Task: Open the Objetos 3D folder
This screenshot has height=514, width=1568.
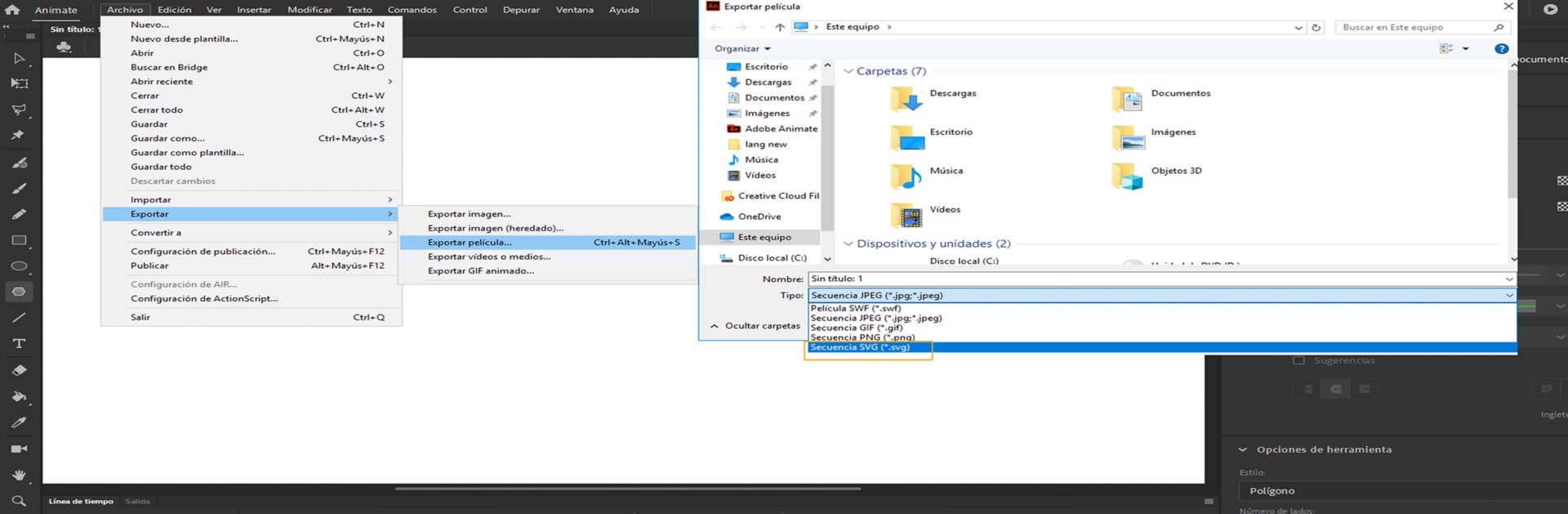Action: [1158, 175]
